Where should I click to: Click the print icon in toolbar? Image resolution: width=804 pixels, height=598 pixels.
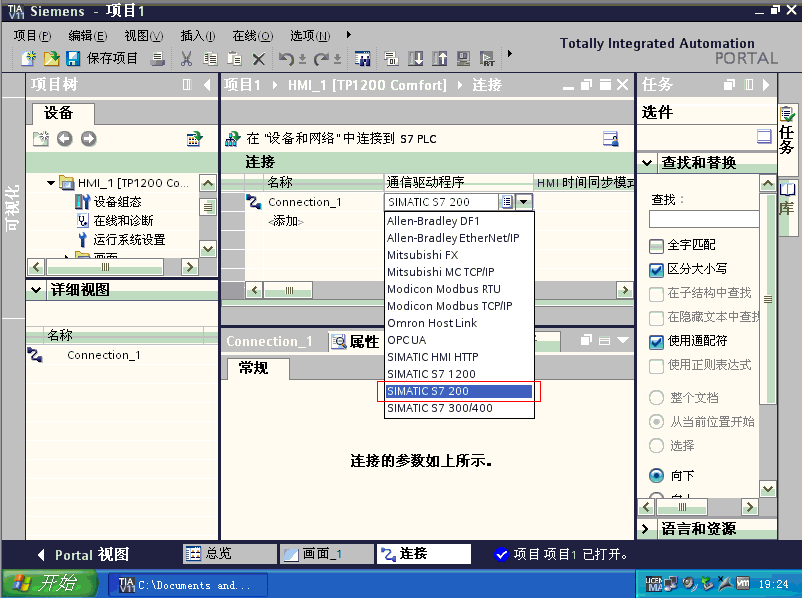(x=157, y=59)
